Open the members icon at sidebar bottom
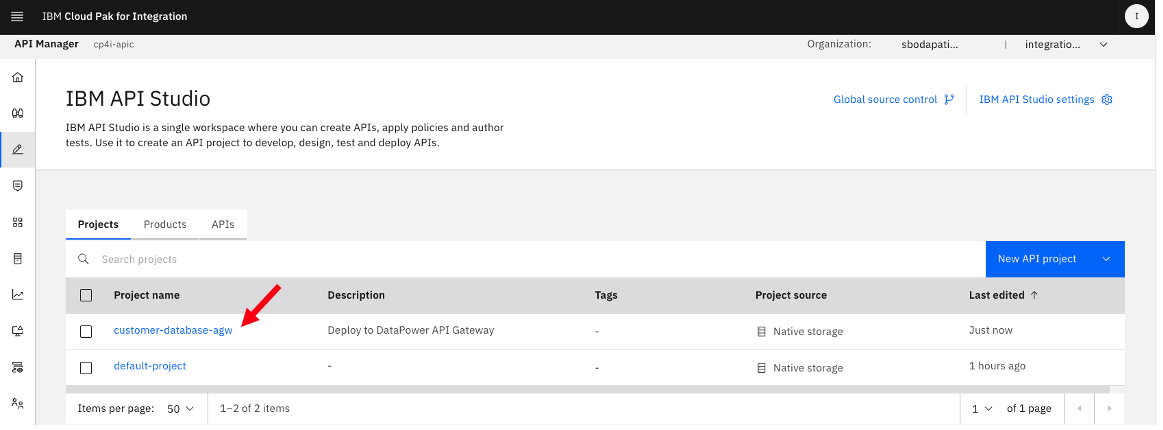 (18, 403)
